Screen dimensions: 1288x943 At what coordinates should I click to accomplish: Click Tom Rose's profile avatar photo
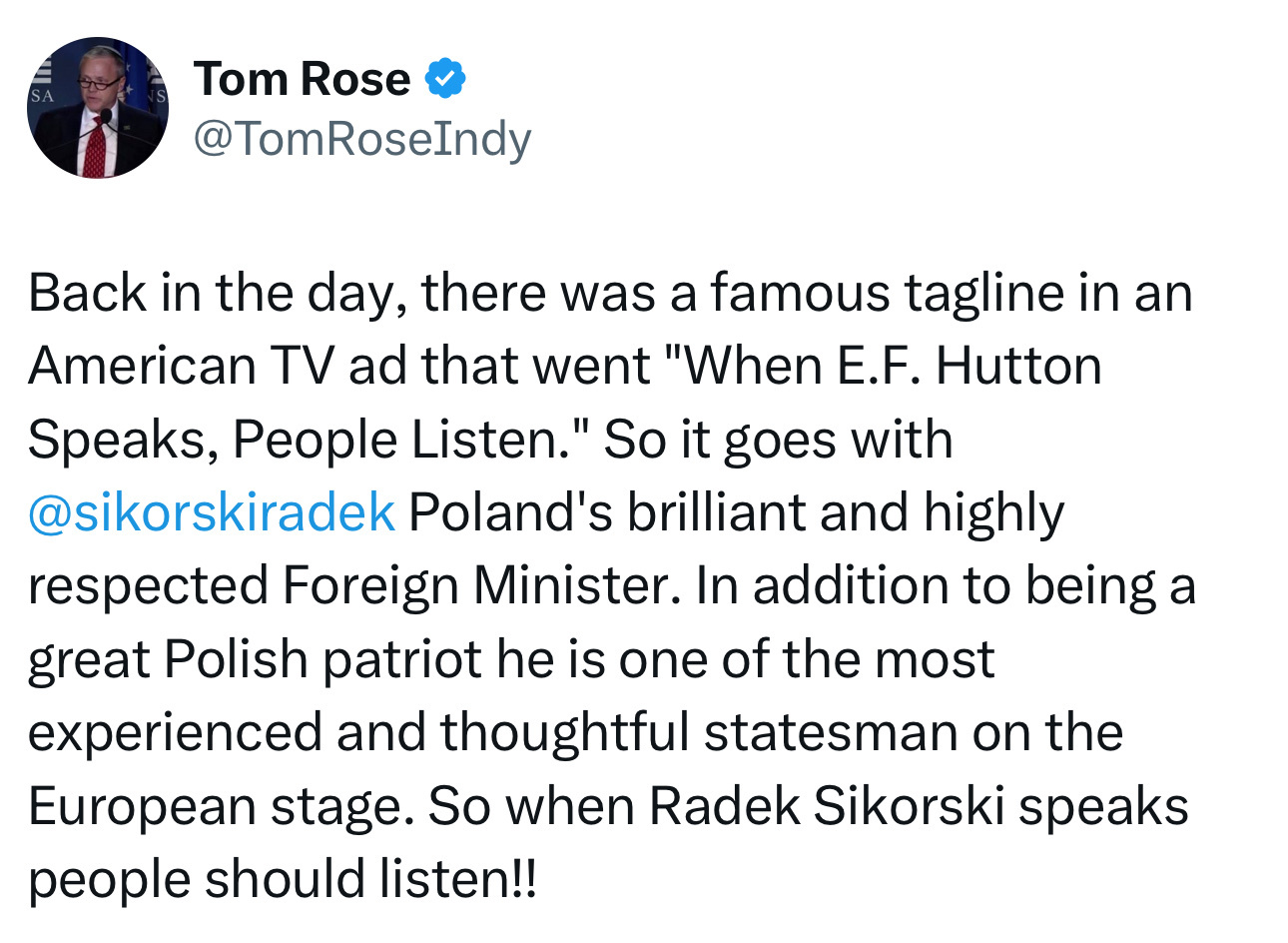coord(97,108)
